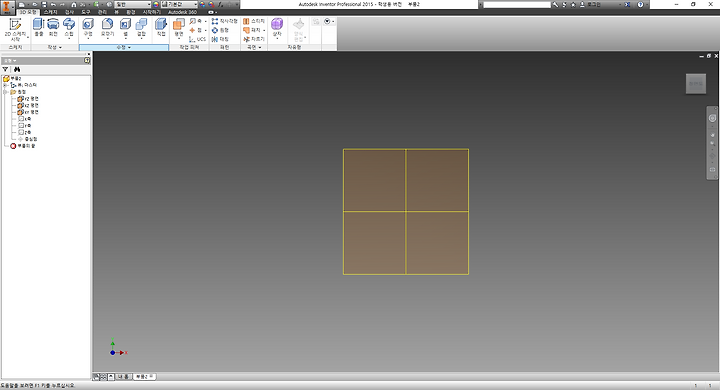The image size is (720, 390).
Task: Open the material dropdown showing 일반
Action: point(133,4)
